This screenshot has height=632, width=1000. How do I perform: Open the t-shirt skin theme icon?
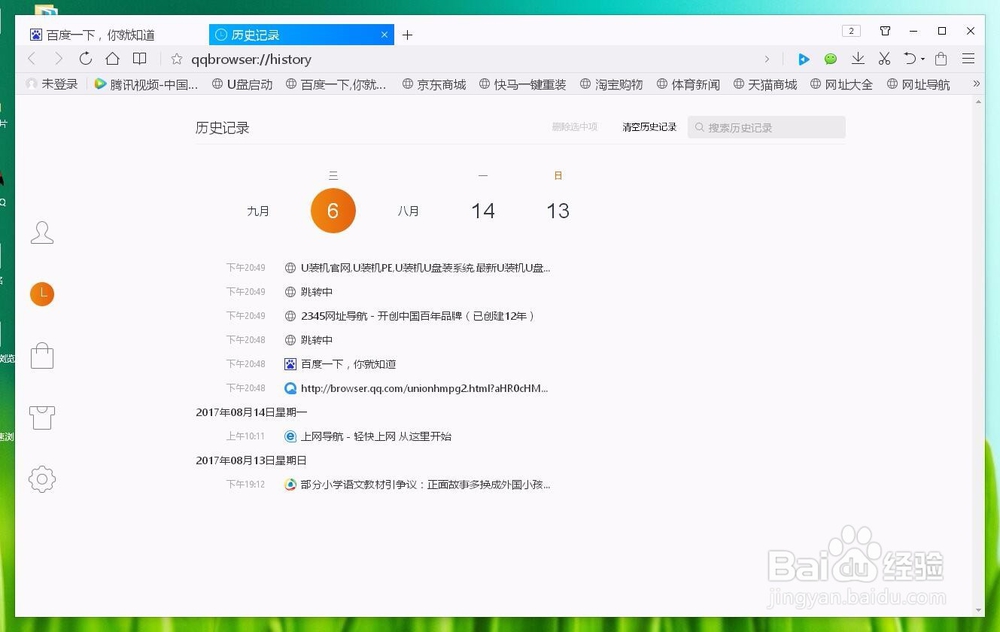click(x=42, y=417)
